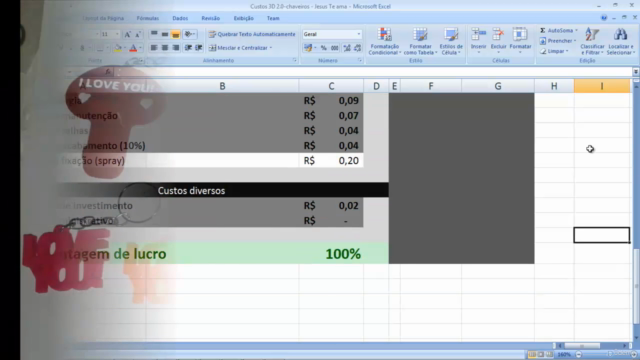
Task: Select the 100% profit percentage cell
Action: tap(331, 254)
